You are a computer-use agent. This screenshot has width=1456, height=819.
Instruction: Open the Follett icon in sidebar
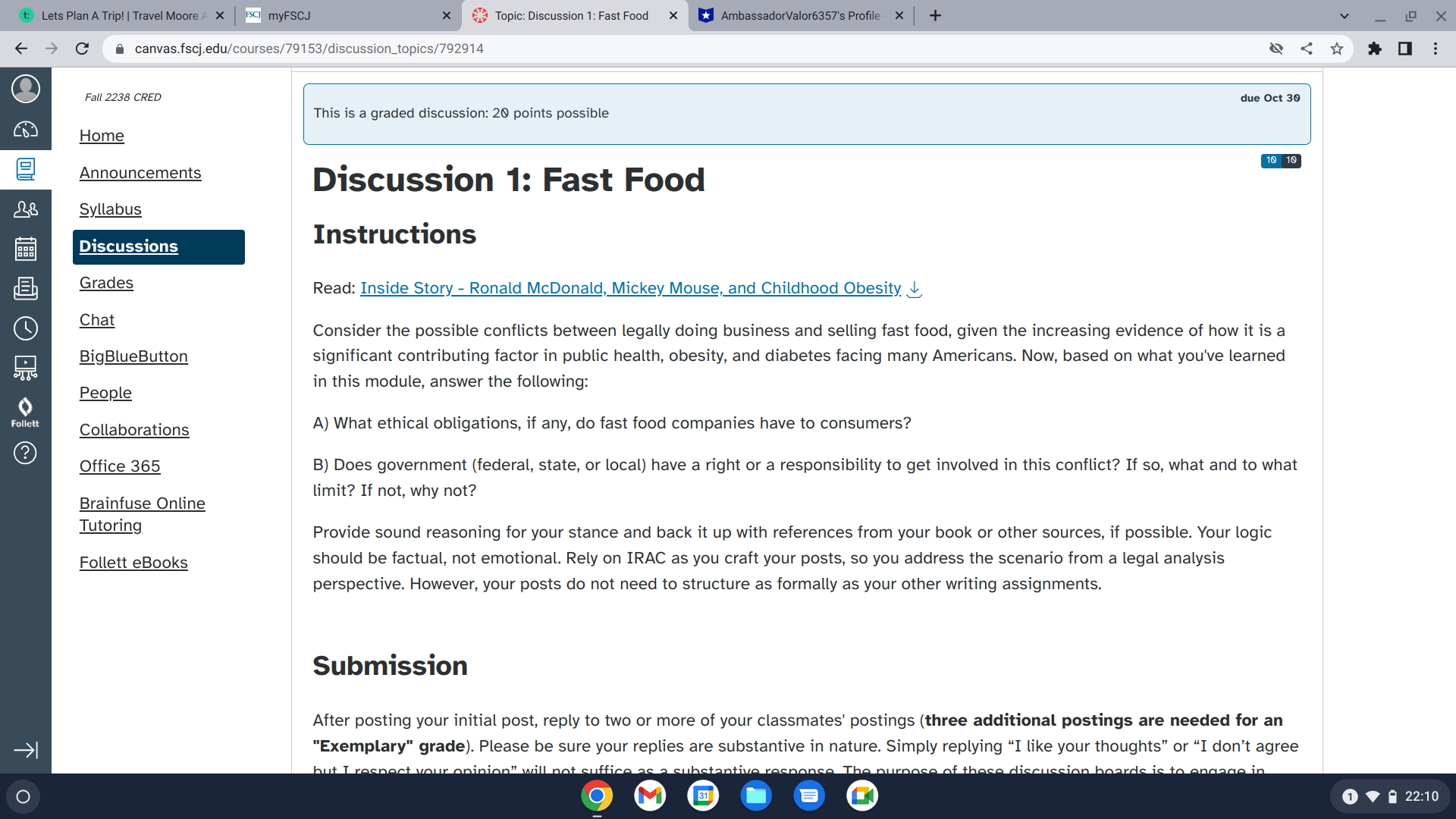point(26,412)
